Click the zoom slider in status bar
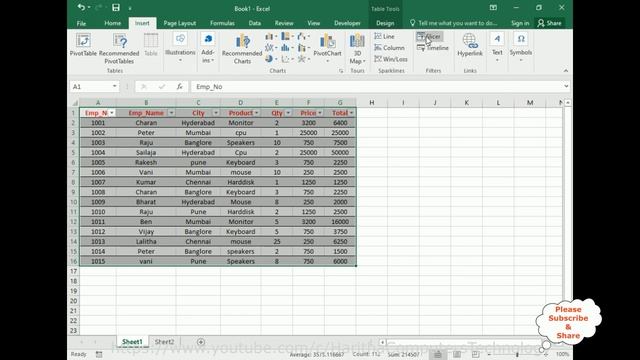 pyautogui.click(x=517, y=355)
